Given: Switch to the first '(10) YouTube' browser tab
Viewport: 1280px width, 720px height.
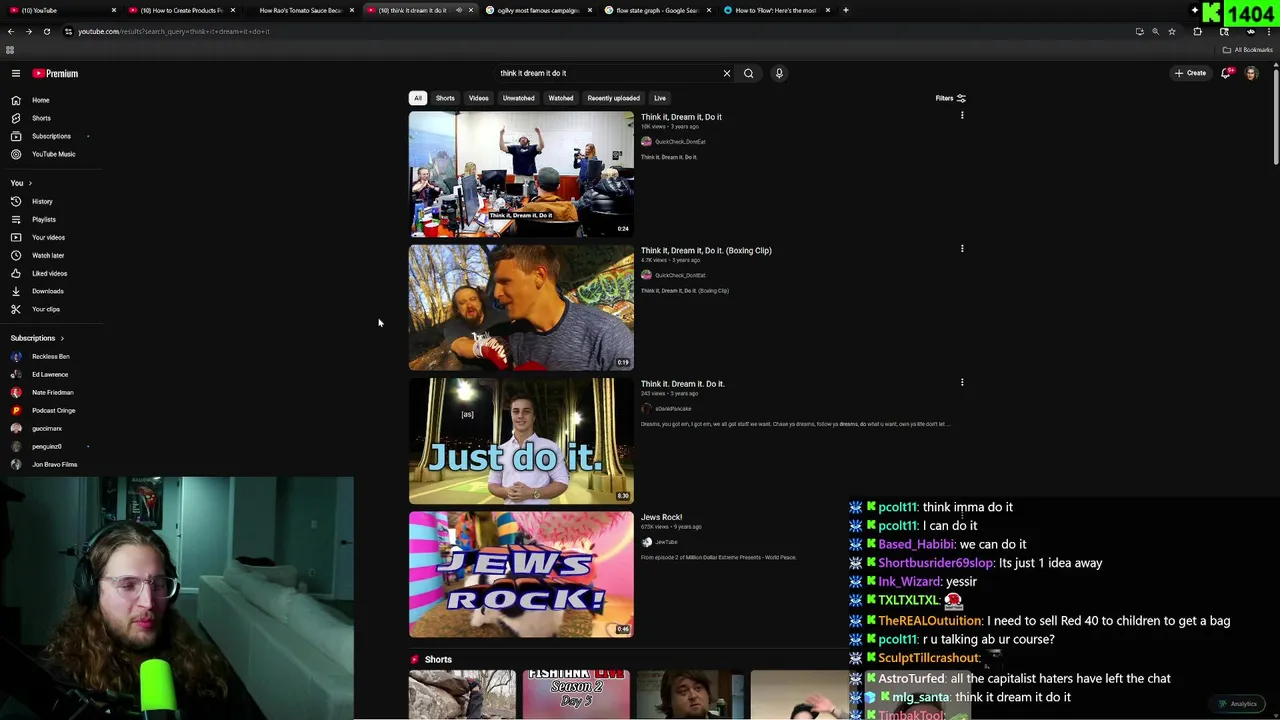Looking at the screenshot, I should pyautogui.click(x=62, y=10).
